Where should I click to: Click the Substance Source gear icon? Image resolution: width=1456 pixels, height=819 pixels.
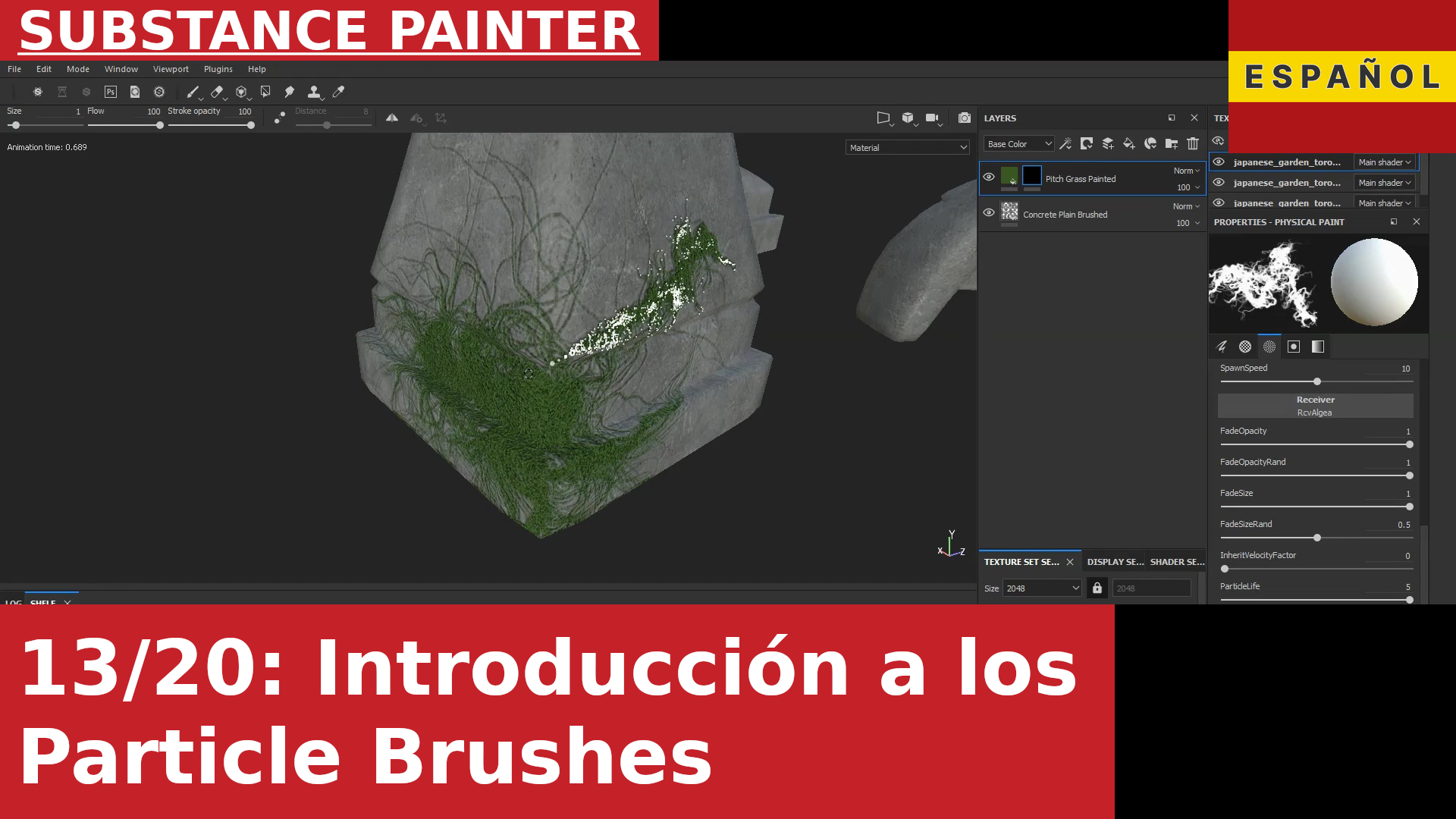click(x=159, y=92)
